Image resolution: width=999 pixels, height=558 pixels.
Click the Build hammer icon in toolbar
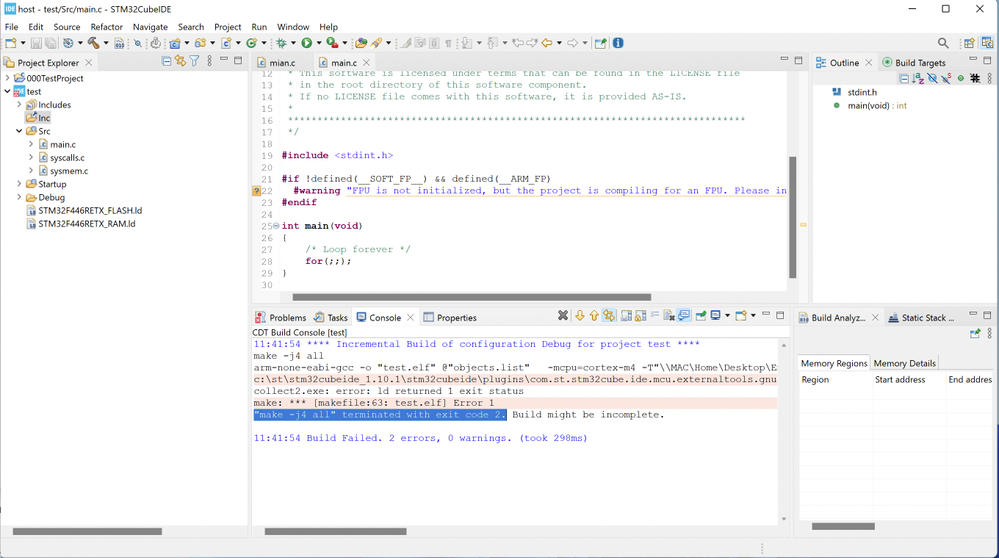[x=94, y=43]
